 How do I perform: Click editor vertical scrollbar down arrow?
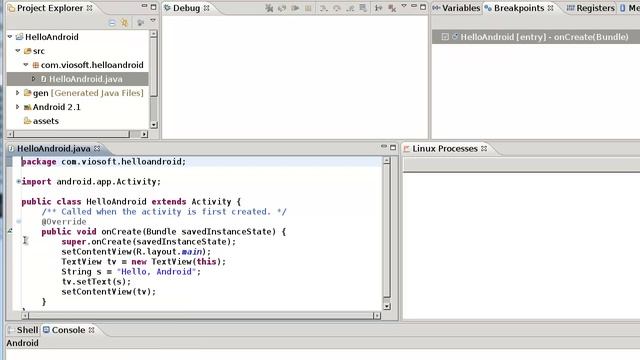[387, 306]
